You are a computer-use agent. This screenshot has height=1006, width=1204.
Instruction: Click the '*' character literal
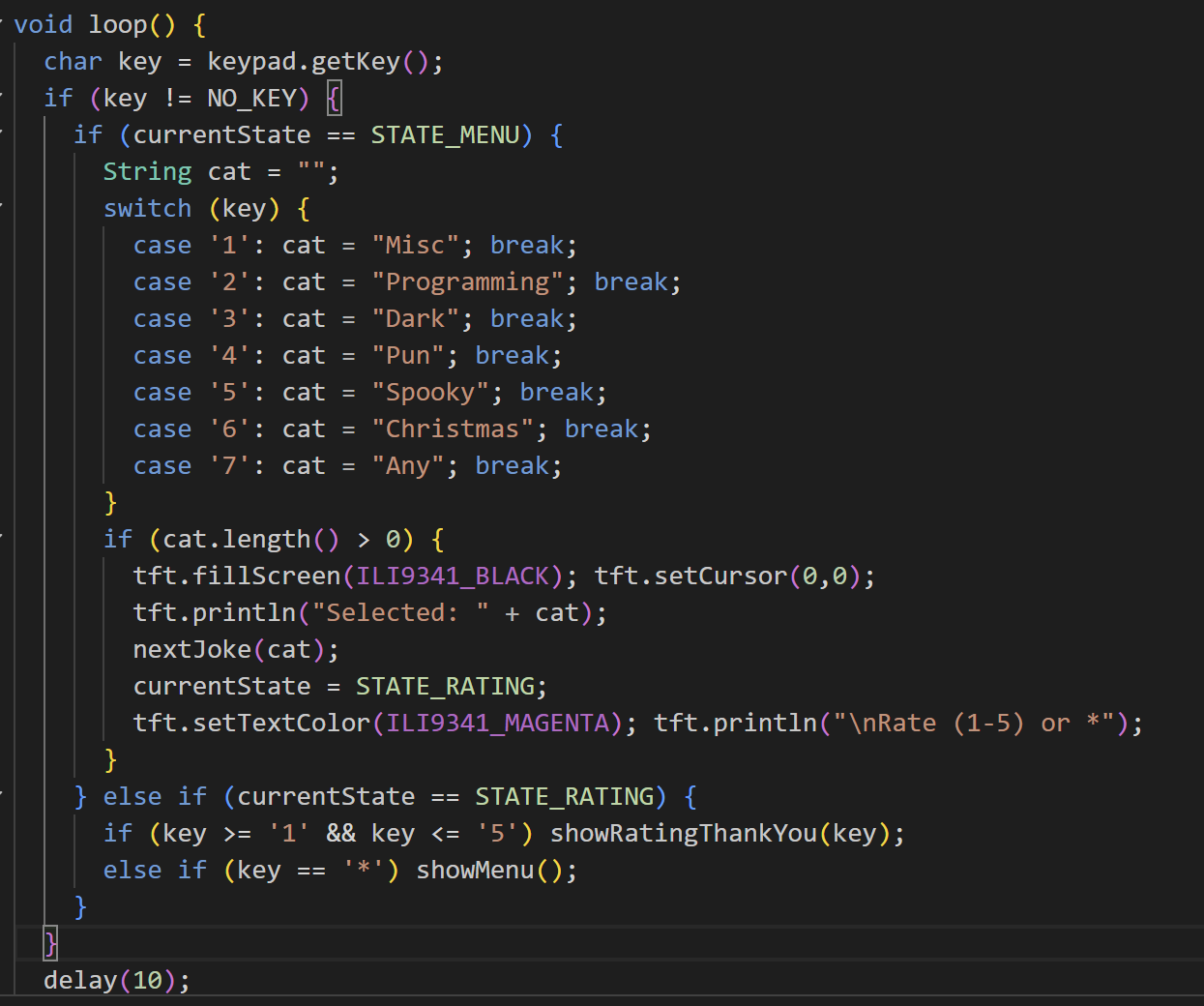point(364,870)
